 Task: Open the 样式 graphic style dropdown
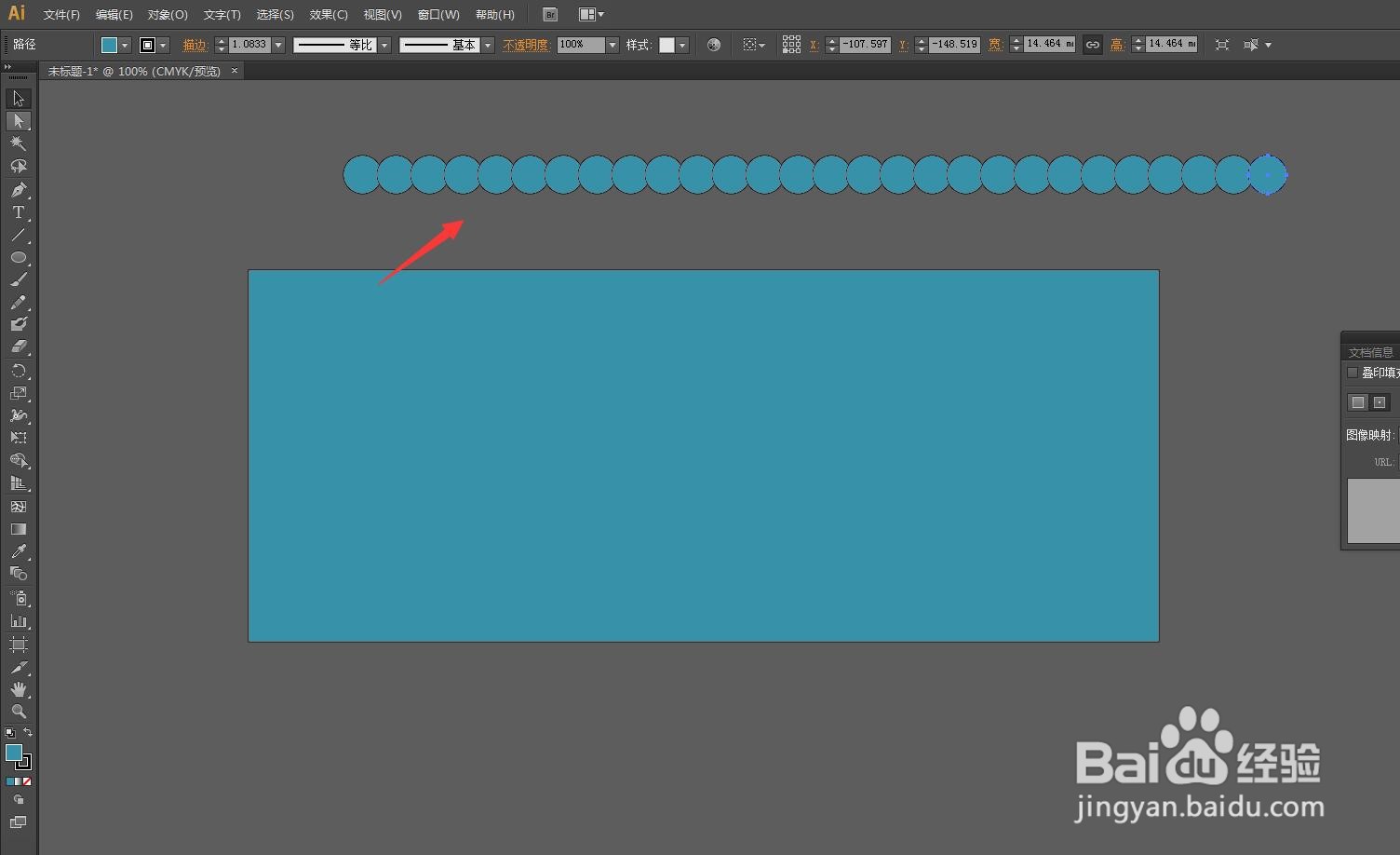(x=682, y=45)
